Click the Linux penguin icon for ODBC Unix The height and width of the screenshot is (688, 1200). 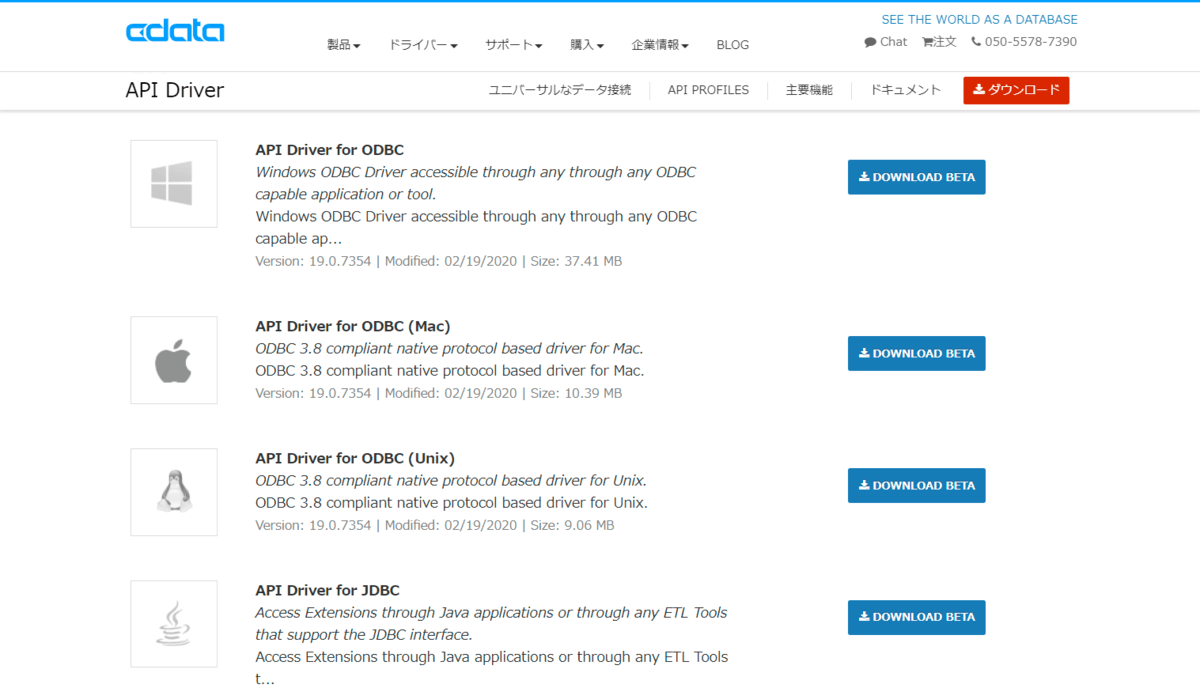pos(174,492)
